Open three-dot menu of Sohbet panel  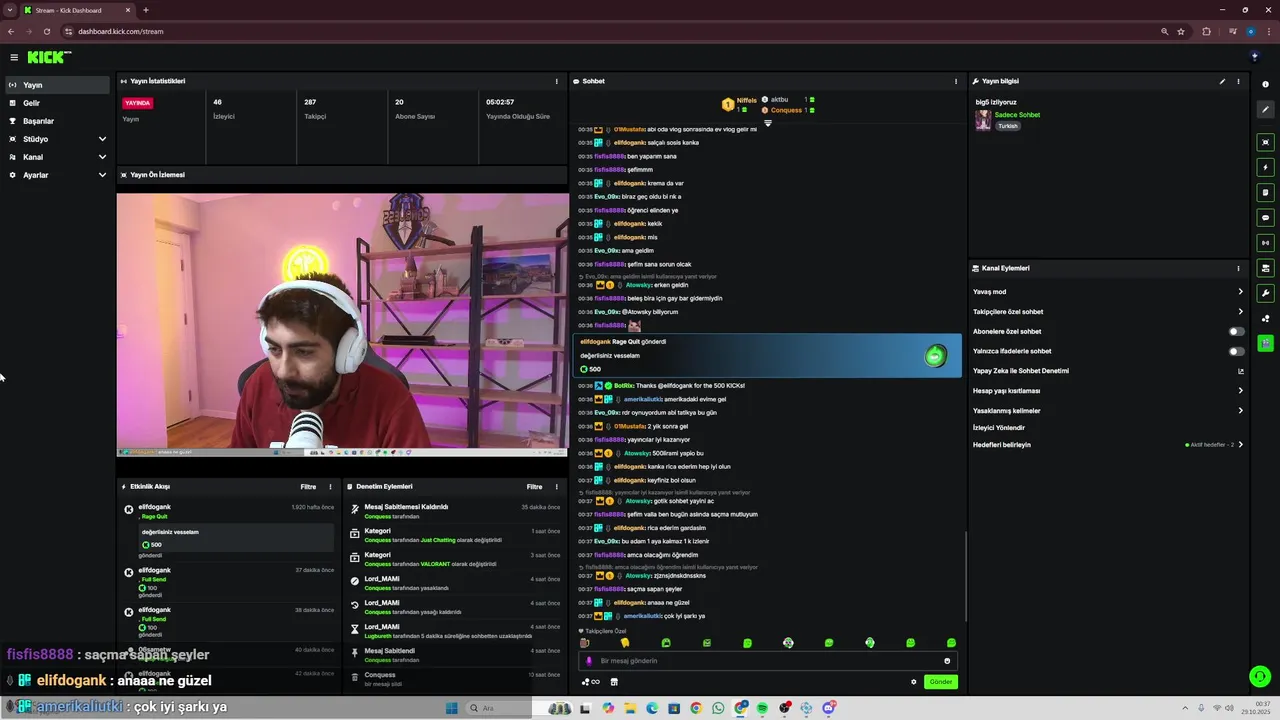pyautogui.click(x=956, y=81)
